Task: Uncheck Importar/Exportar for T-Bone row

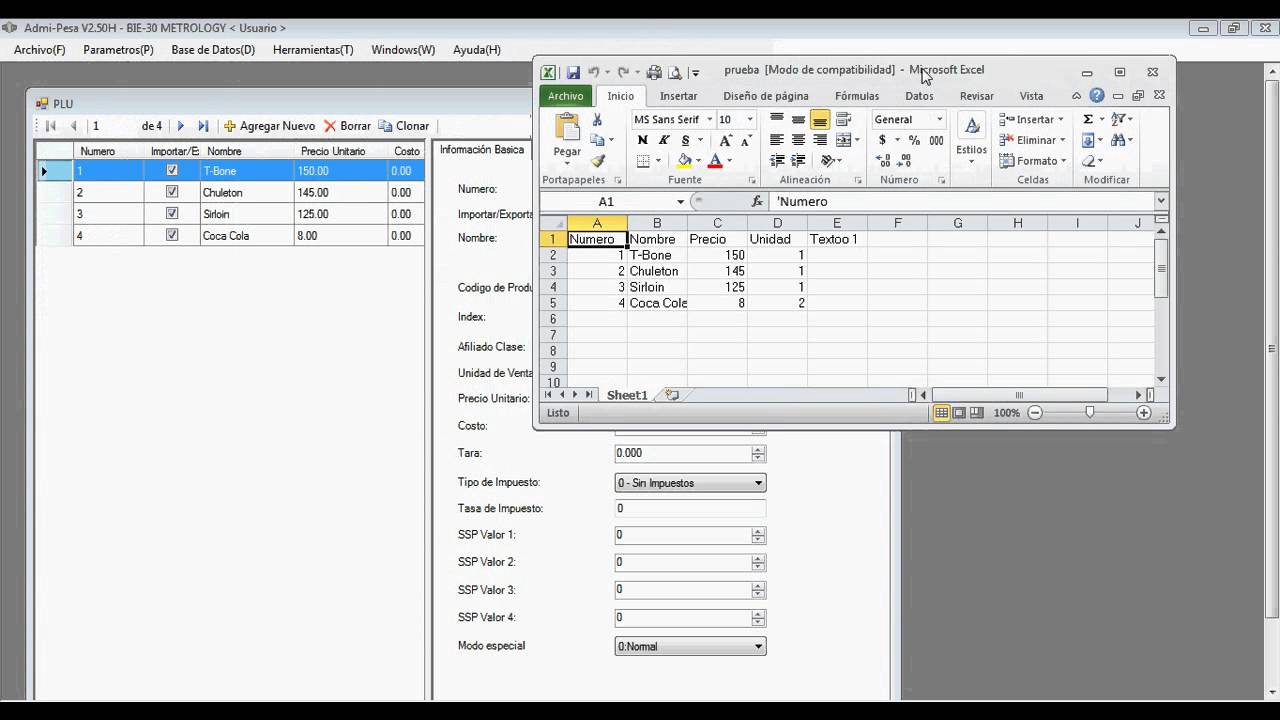Action: coord(172,171)
